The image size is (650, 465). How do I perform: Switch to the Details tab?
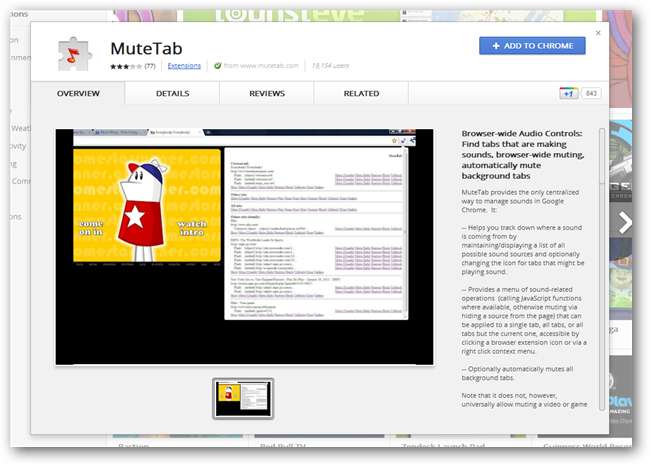172,93
